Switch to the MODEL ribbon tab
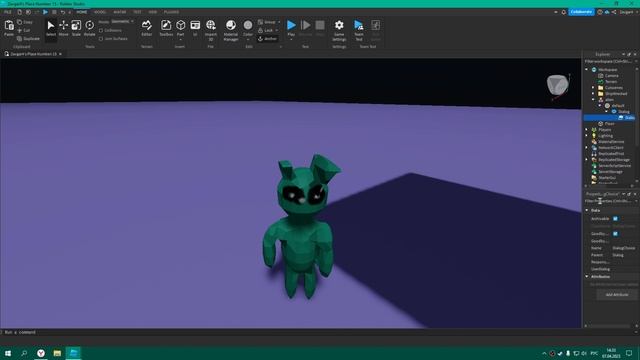This screenshot has height=360, width=640. 100,12
